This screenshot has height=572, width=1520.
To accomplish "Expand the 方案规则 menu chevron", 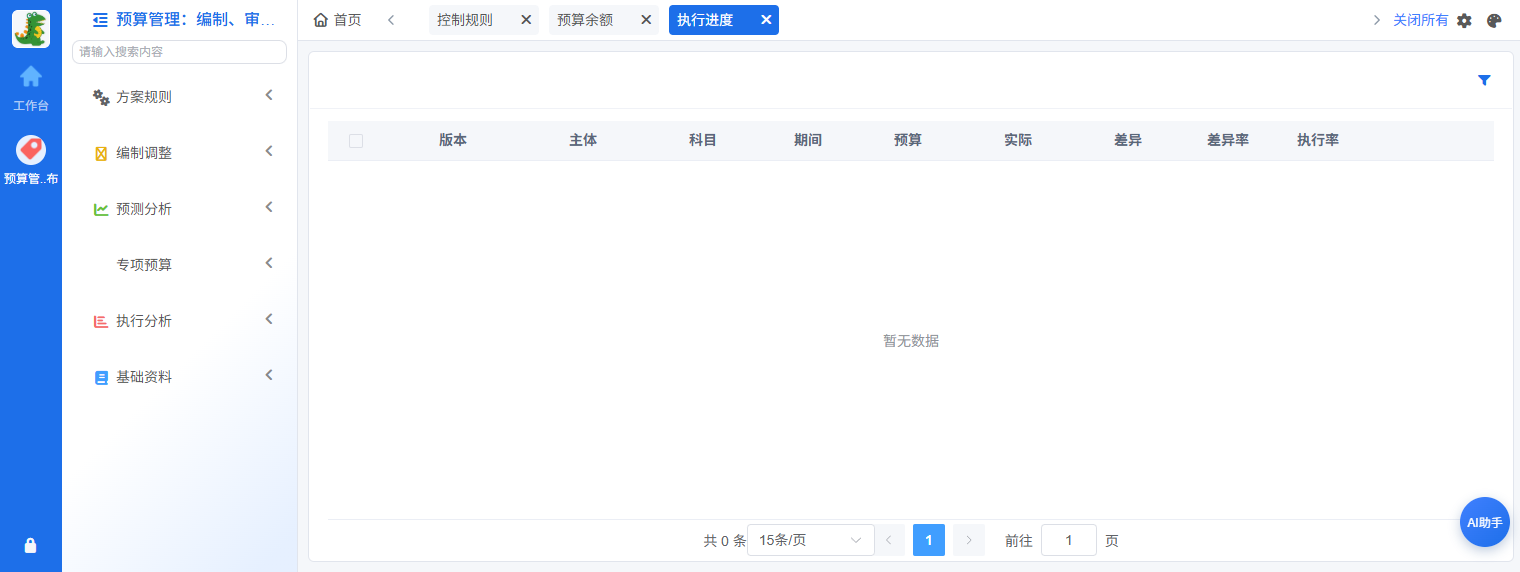I will 269,95.
